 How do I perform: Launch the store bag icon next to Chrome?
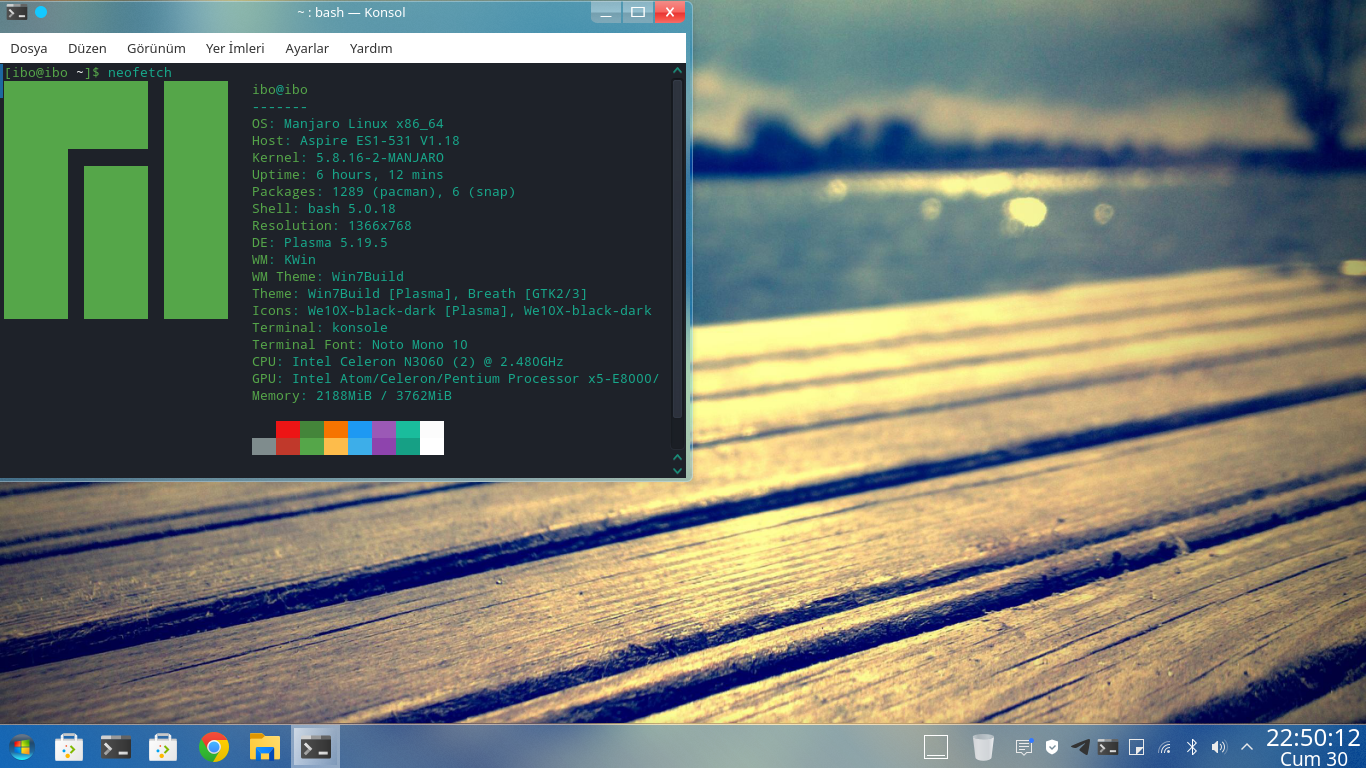point(163,747)
